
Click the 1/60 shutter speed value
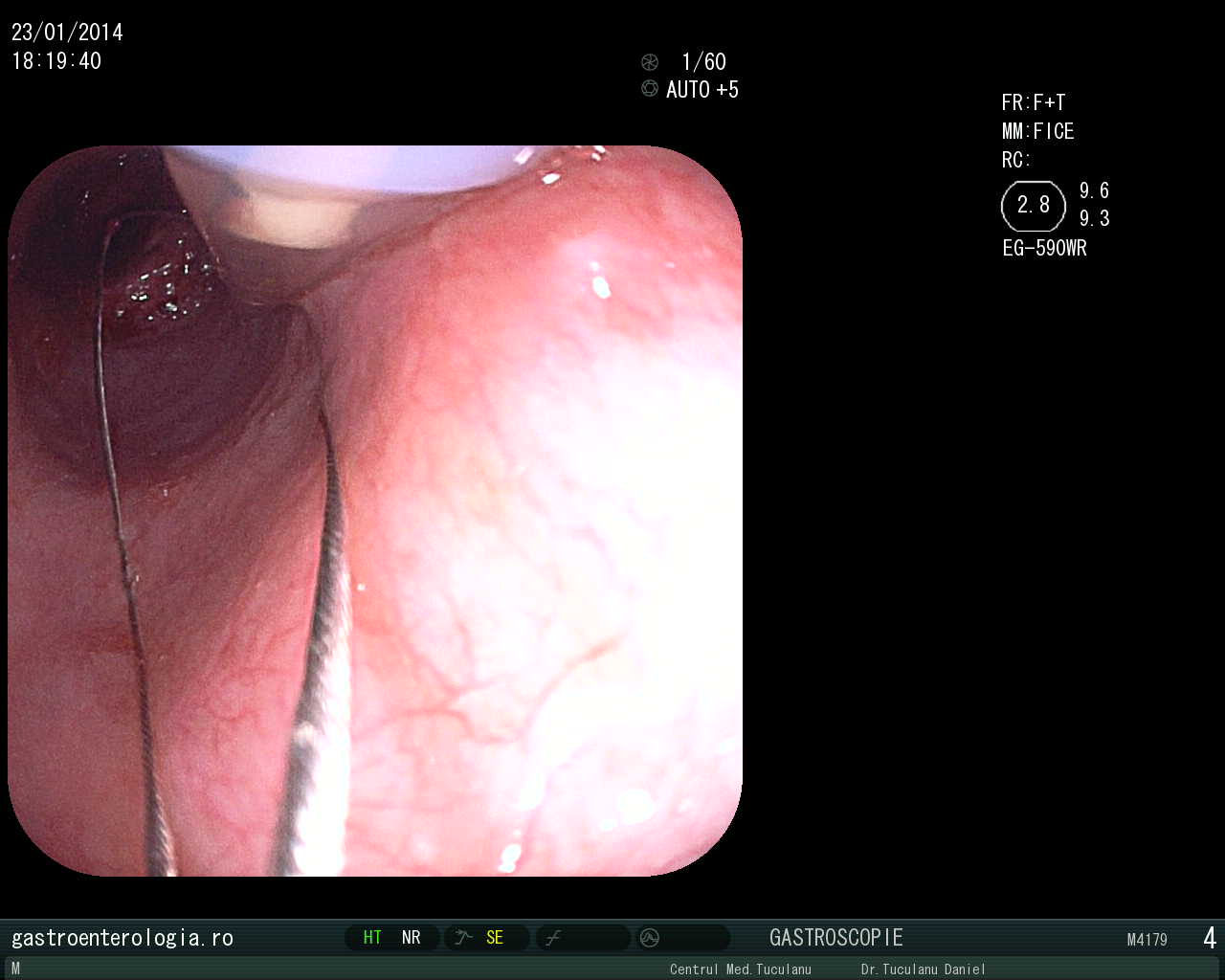point(703,62)
